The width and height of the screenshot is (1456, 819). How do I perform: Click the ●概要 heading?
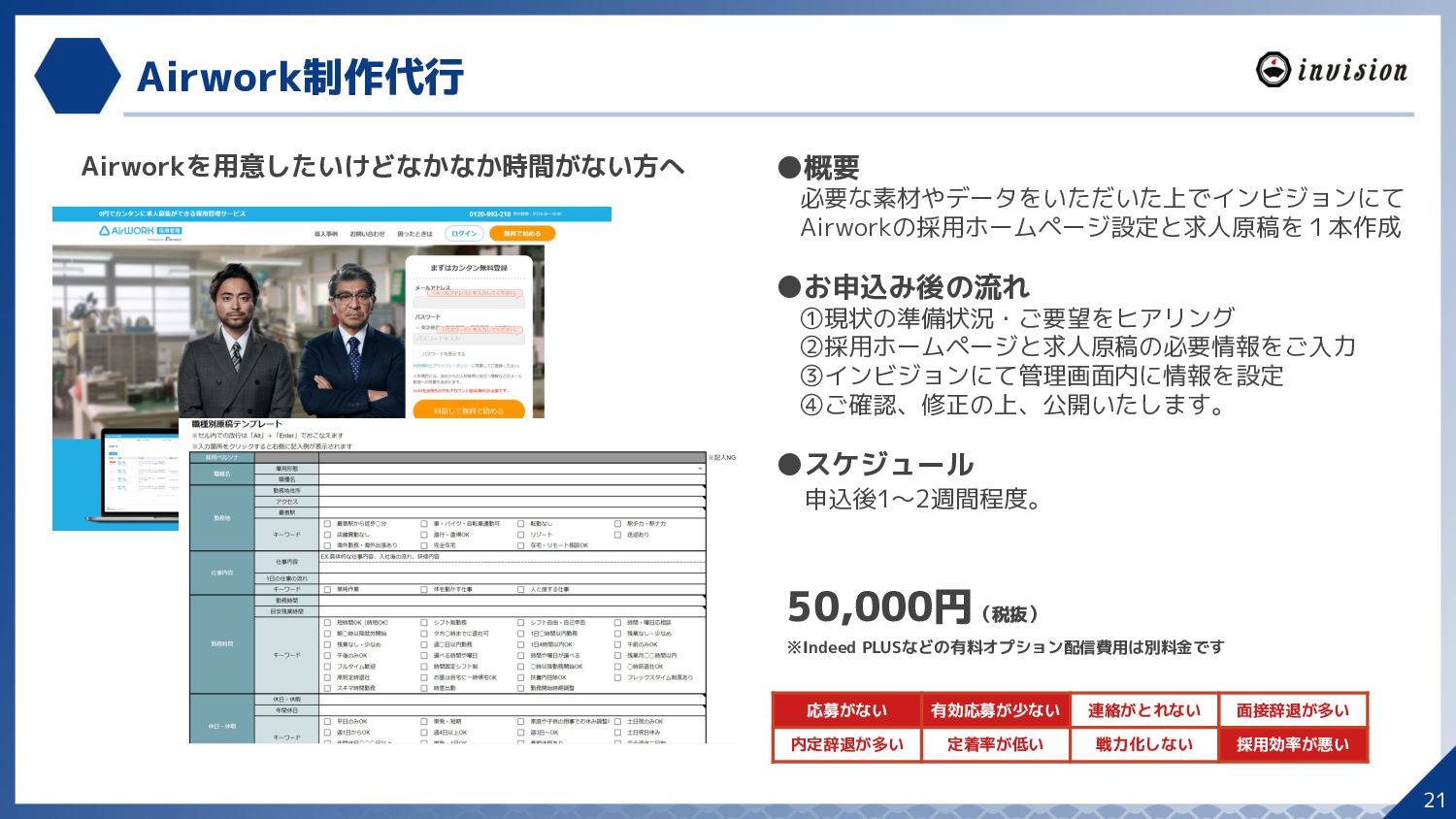click(x=818, y=168)
